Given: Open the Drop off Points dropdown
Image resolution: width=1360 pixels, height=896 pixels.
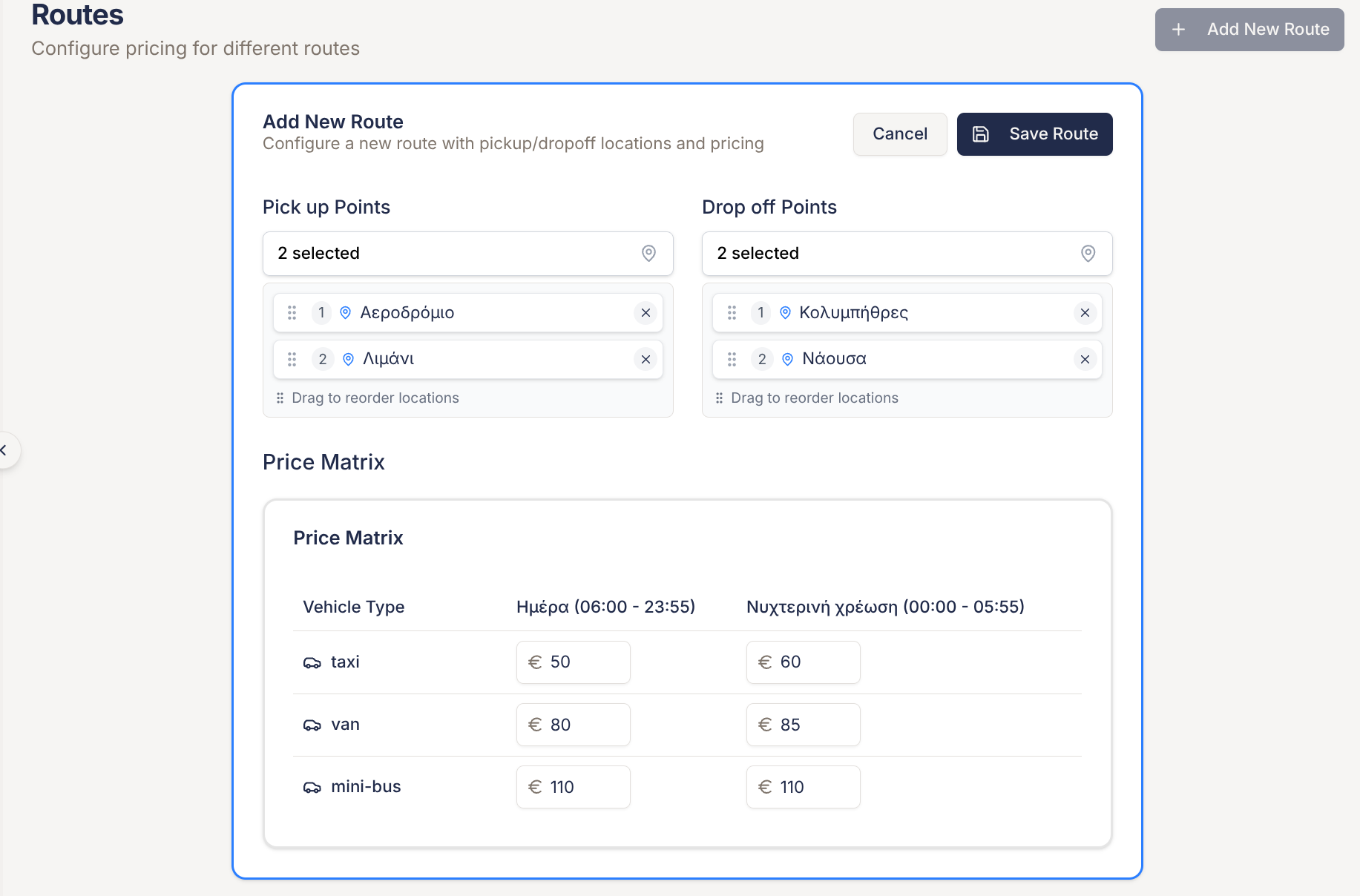Looking at the screenshot, I should (907, 254).
